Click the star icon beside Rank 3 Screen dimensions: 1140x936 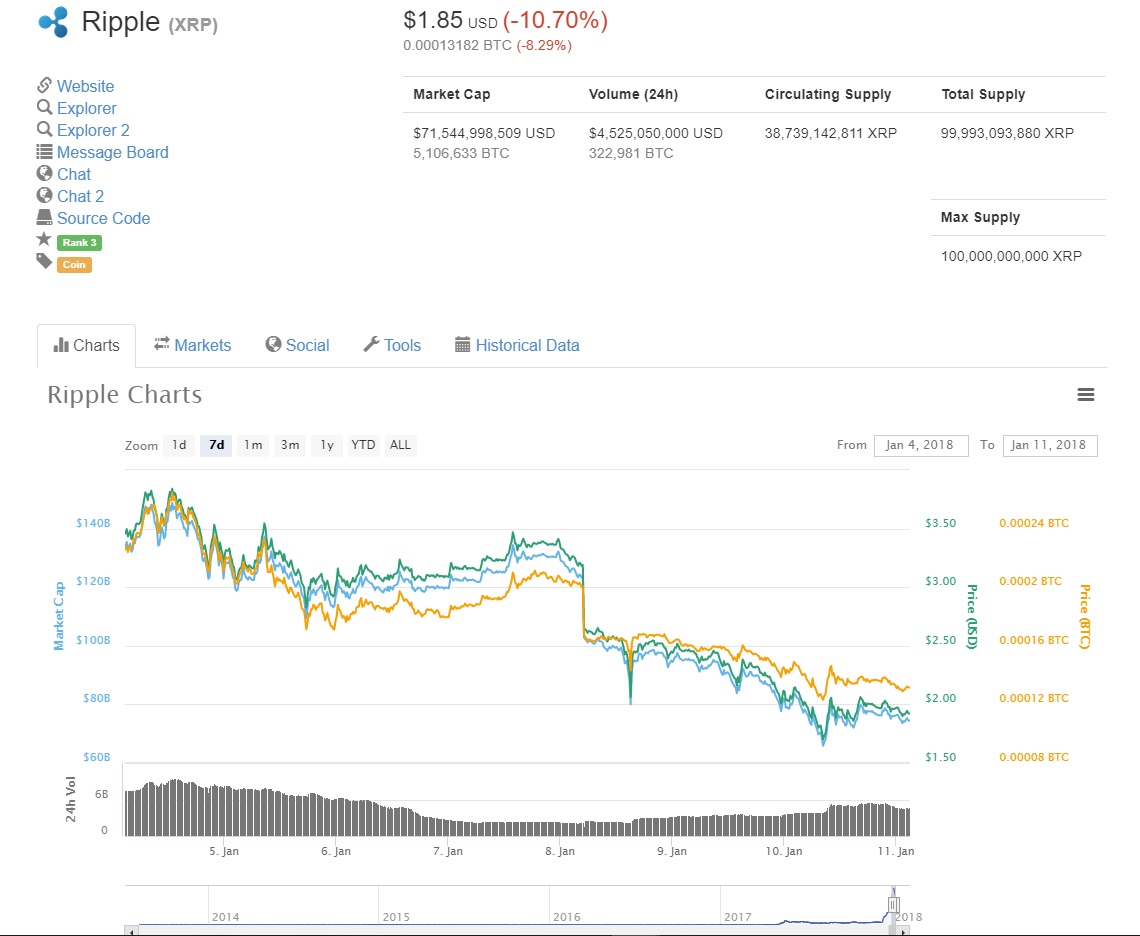[44, 239]
